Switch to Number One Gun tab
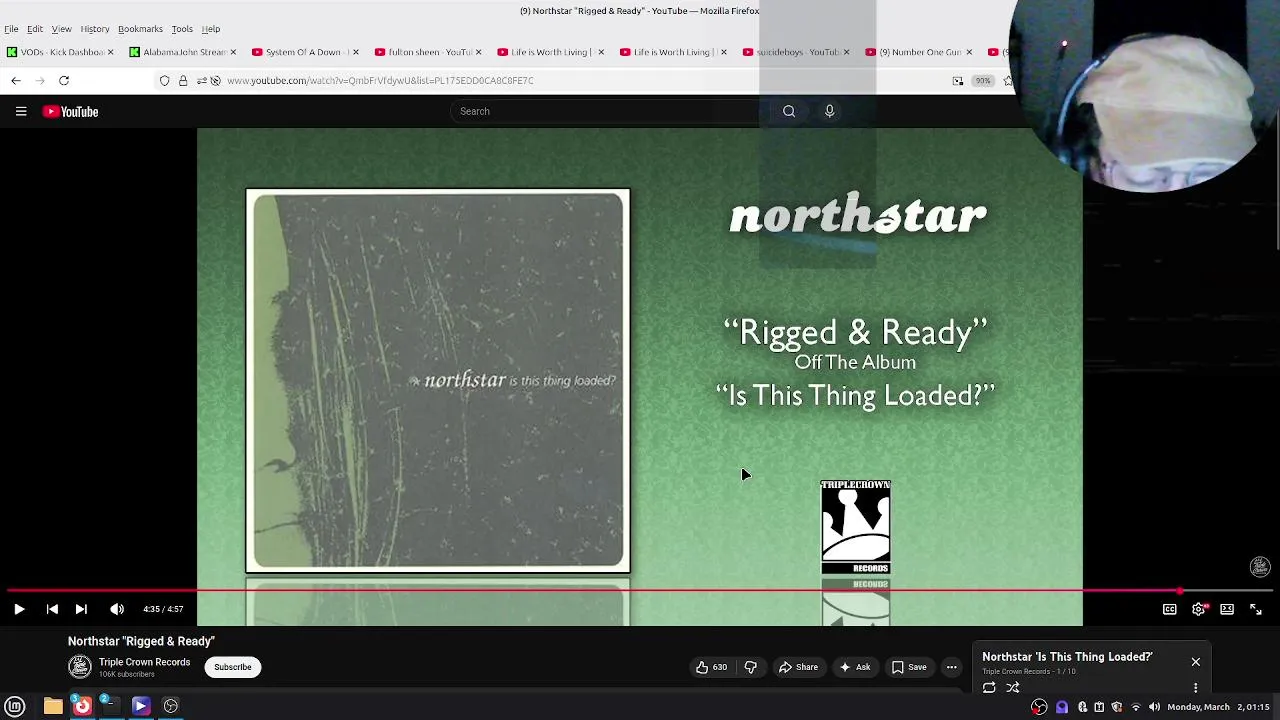This screenshot has height=720, width=1280. [x=918, y=52]
